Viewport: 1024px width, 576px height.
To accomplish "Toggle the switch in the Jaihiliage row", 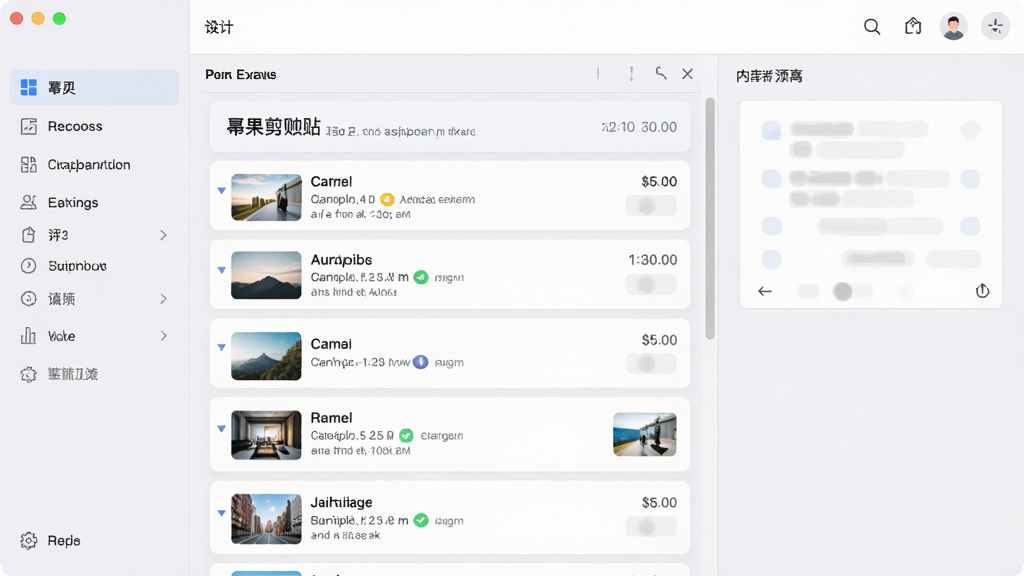I will [x=650, y=526].
